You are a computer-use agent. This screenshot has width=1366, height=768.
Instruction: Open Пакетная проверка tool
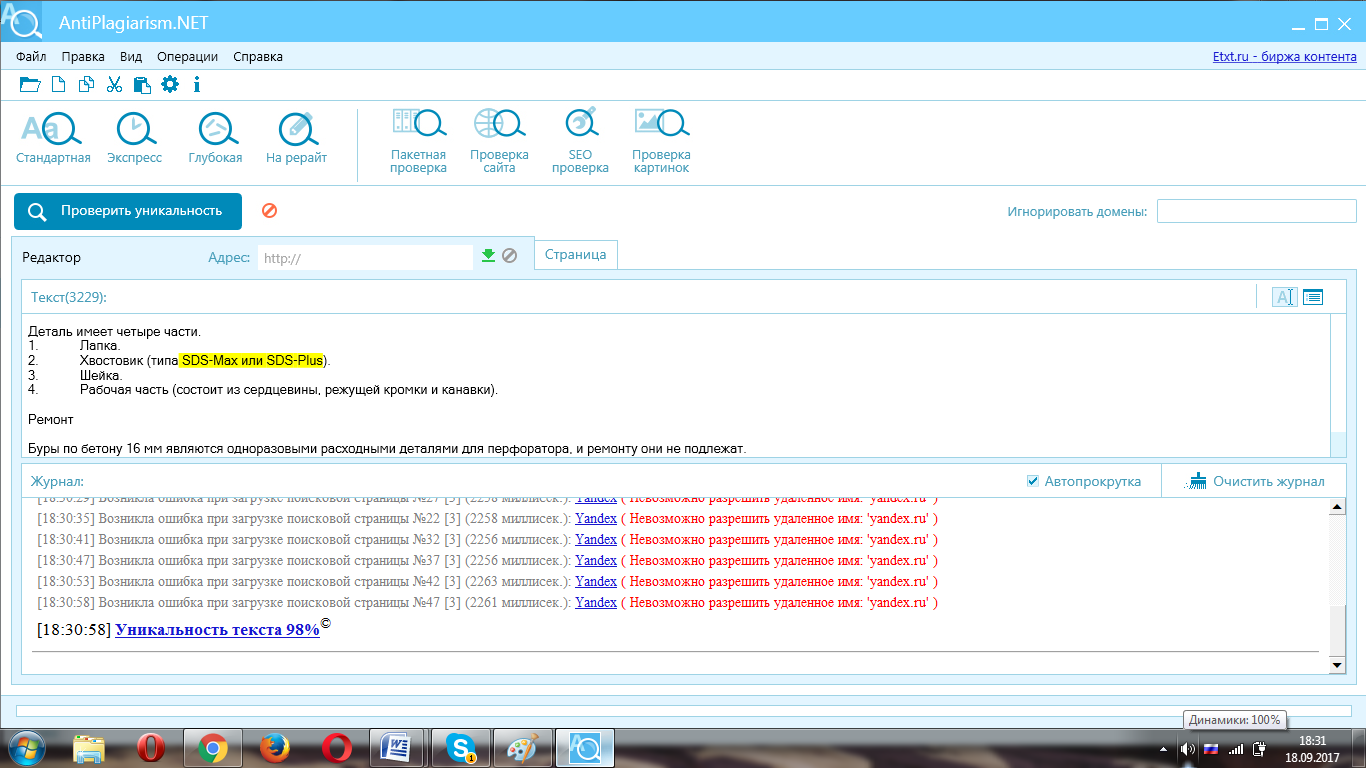click(x=418, y=142)
